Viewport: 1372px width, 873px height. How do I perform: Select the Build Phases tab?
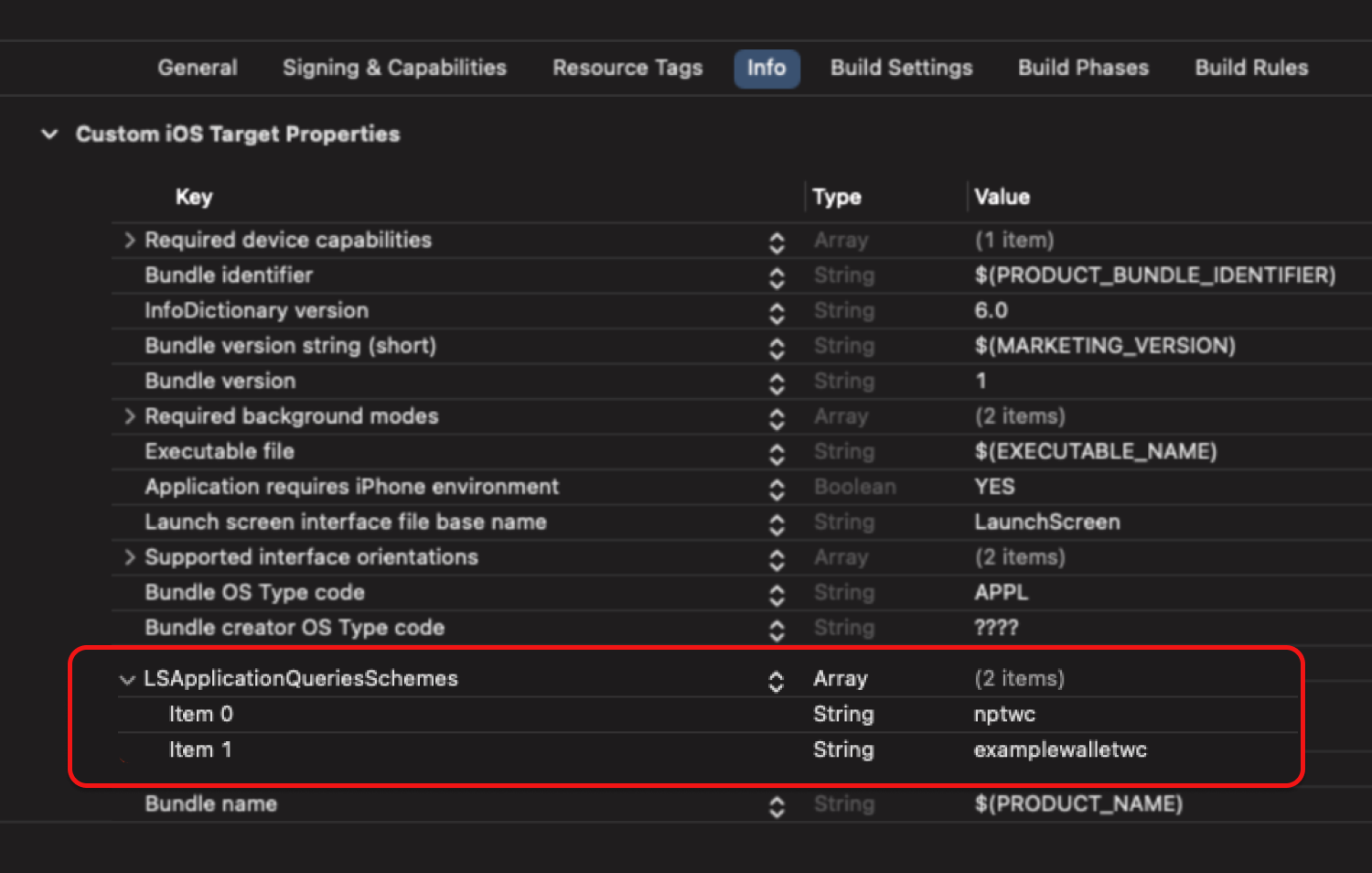(x=1083, y=68)
